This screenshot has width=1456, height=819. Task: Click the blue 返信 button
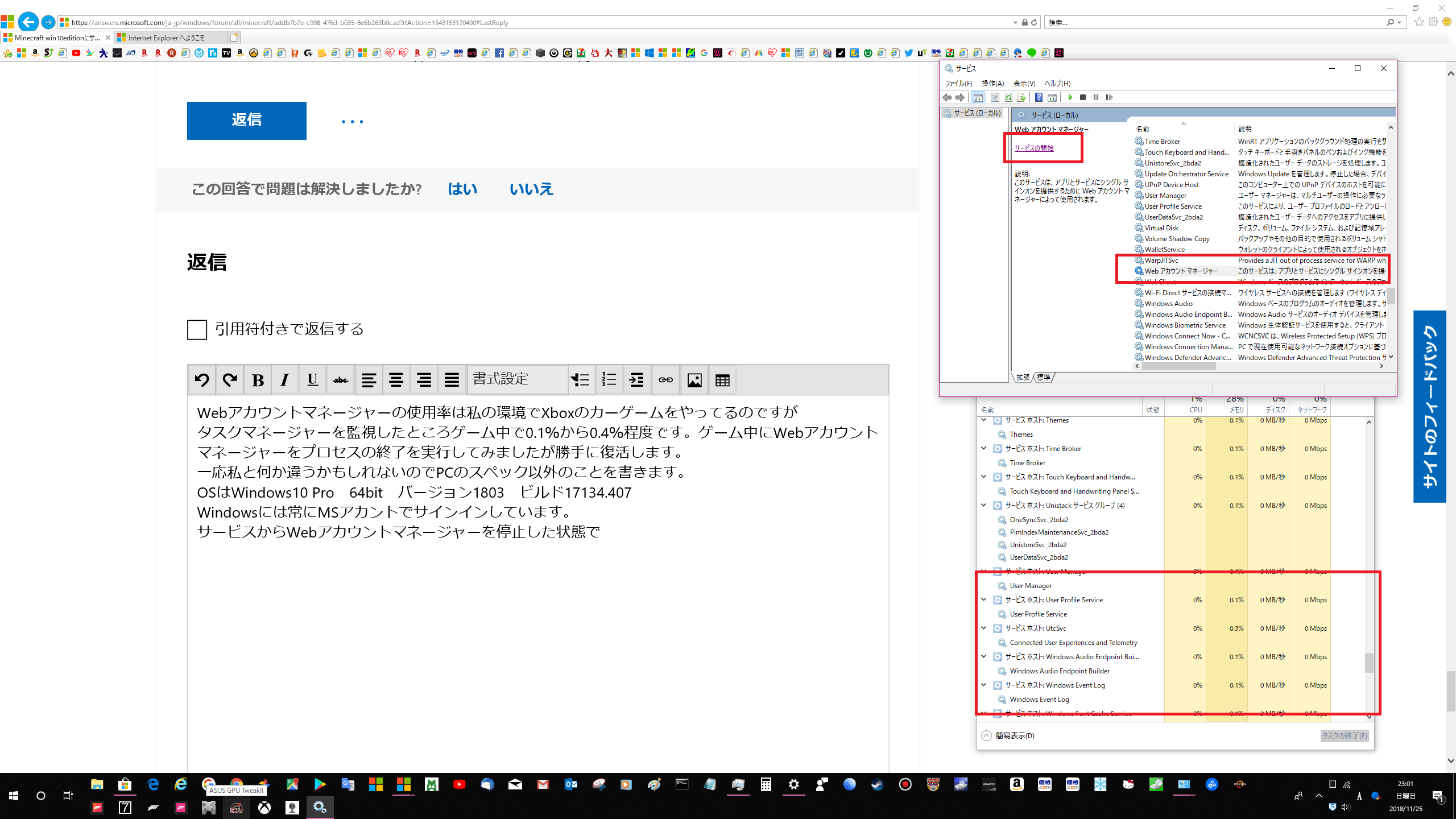pos(246,121)
